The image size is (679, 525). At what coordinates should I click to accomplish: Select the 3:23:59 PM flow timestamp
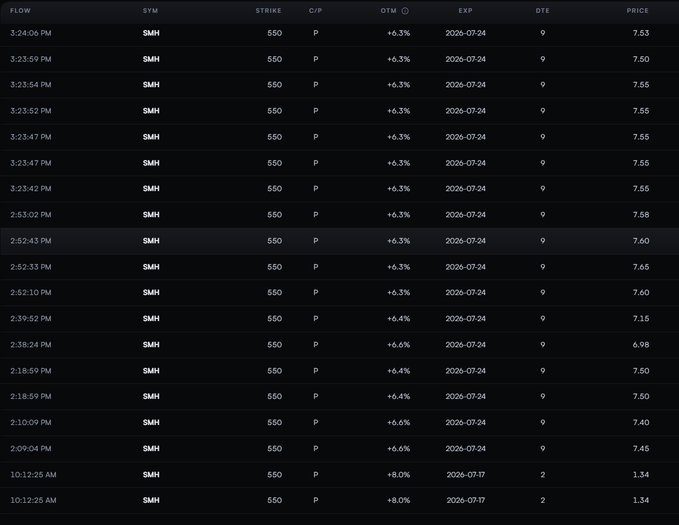click(x=31, y=59)
